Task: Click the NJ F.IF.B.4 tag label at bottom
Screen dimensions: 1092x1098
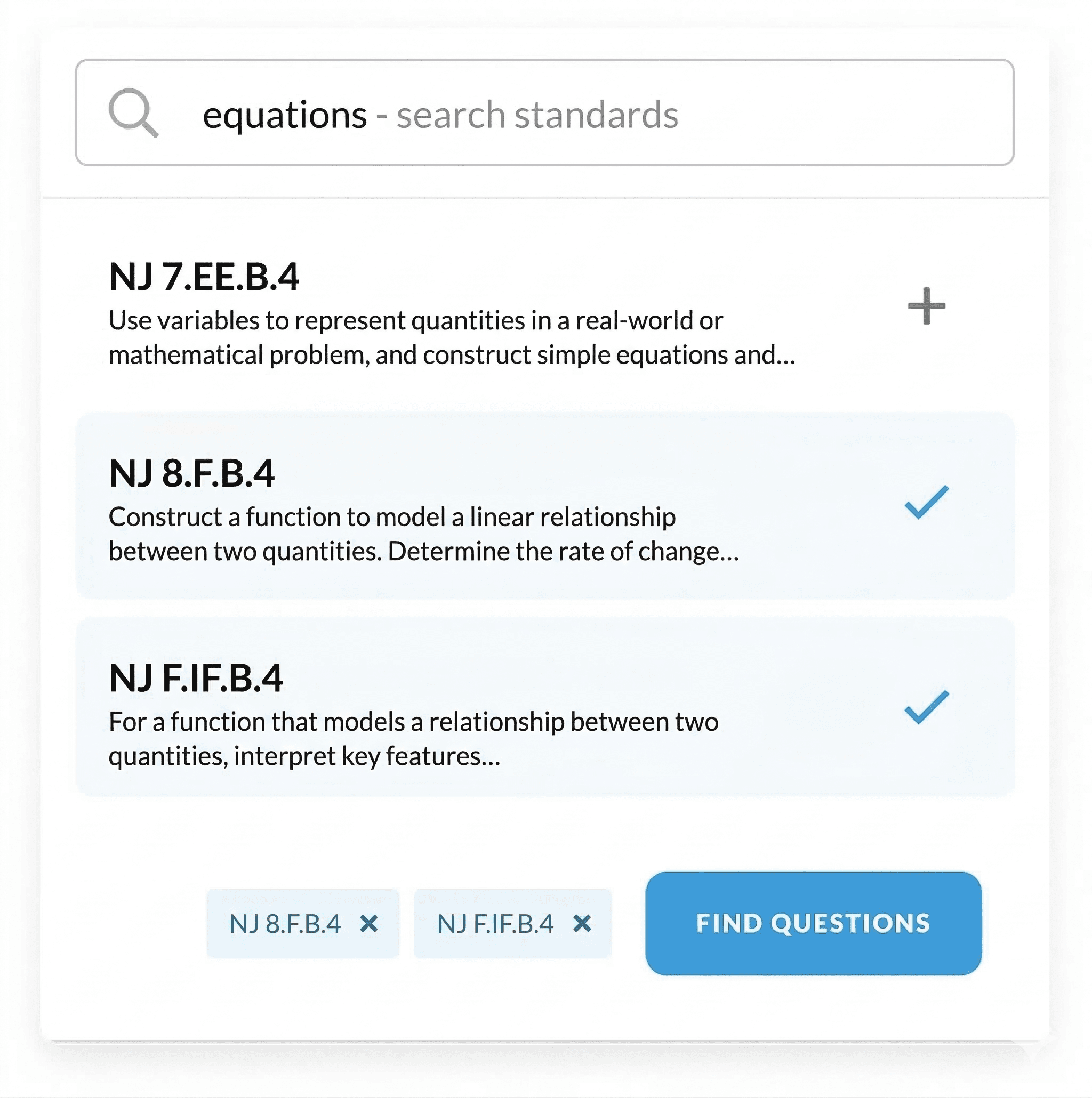Action: tap(495, 924)
